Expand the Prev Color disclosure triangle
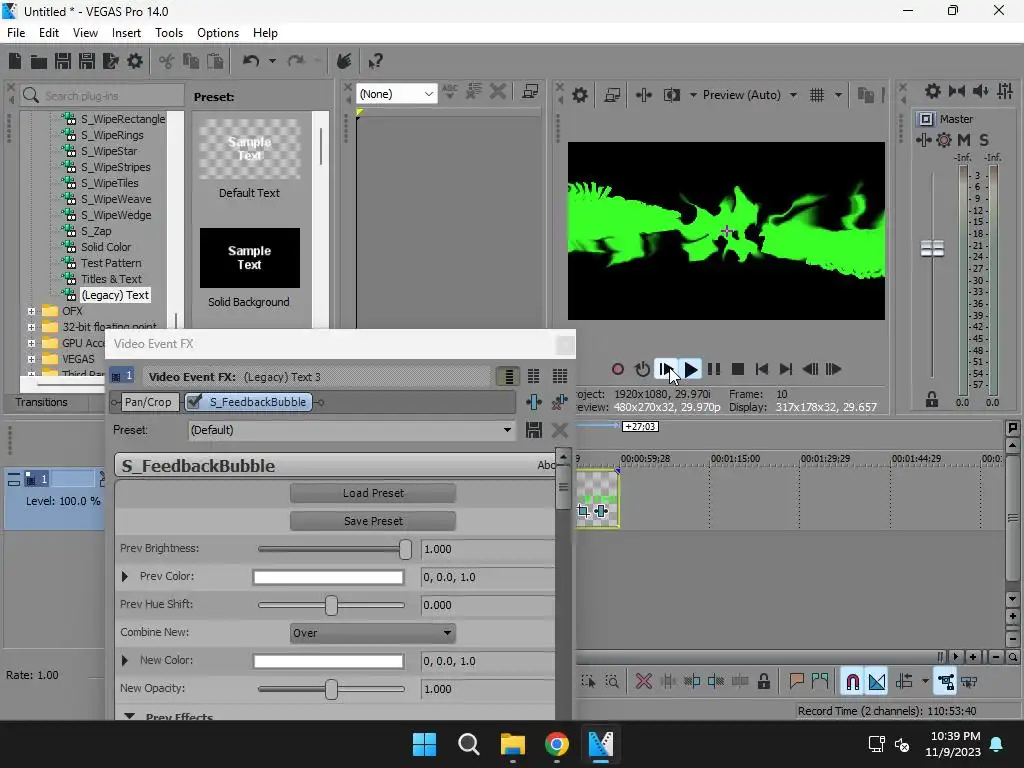Image resolution: width=1024 pixels, height=768 pixels. point(125,577)
